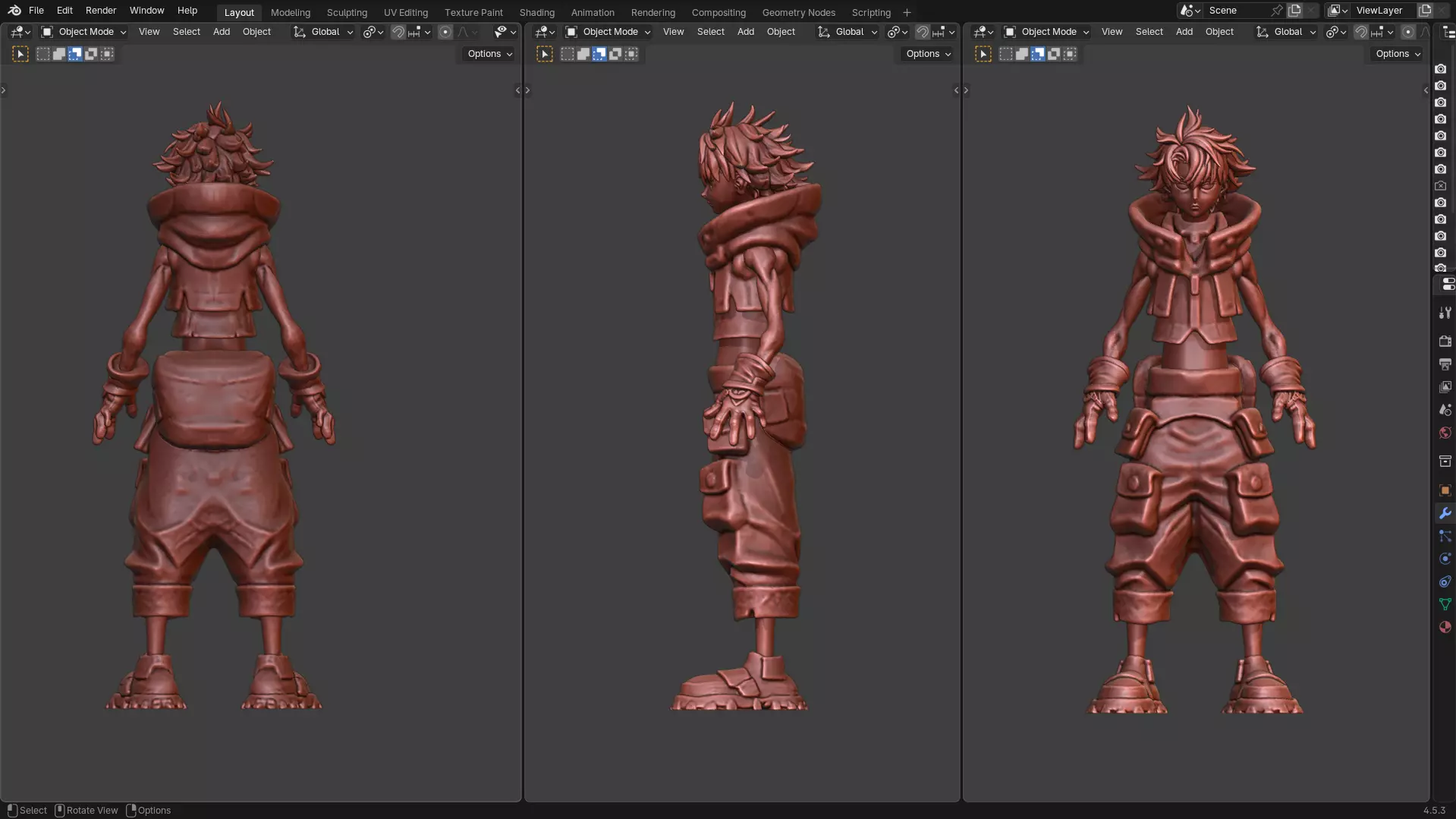The image size is (1456, 819).
Task: Select the Select Box tool in middle viewport
Action: coord(545,54)
